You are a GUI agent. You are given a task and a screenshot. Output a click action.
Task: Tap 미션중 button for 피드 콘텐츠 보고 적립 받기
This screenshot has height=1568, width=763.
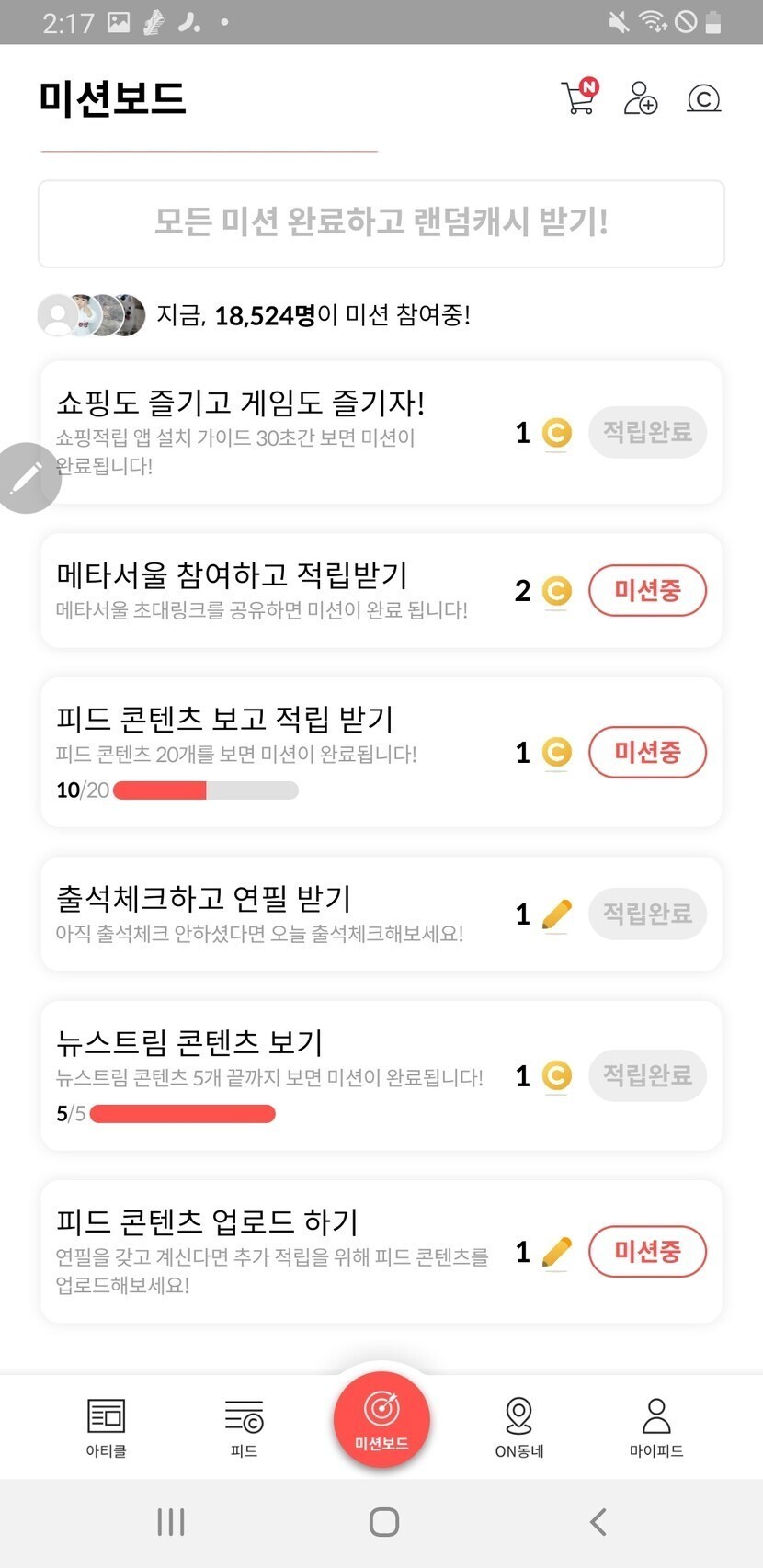pyautogui.click(x=647, y=752)
